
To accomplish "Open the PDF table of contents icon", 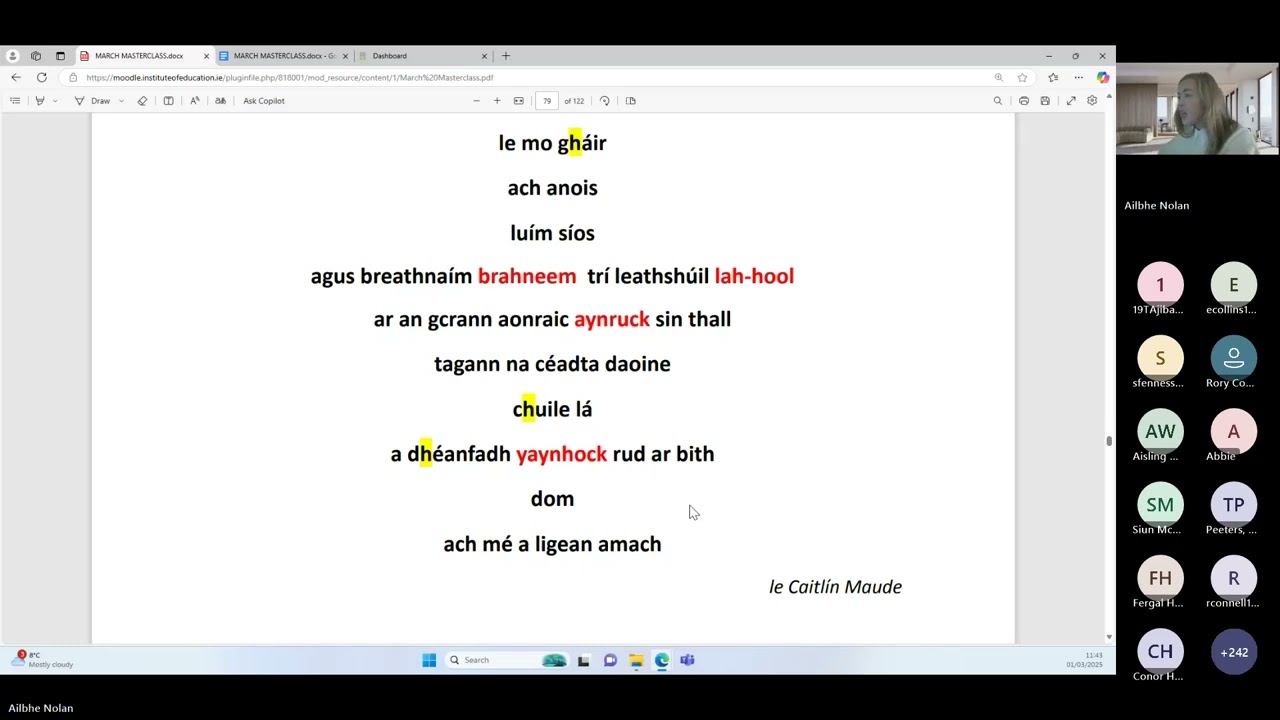I will [x=15, y=101].
